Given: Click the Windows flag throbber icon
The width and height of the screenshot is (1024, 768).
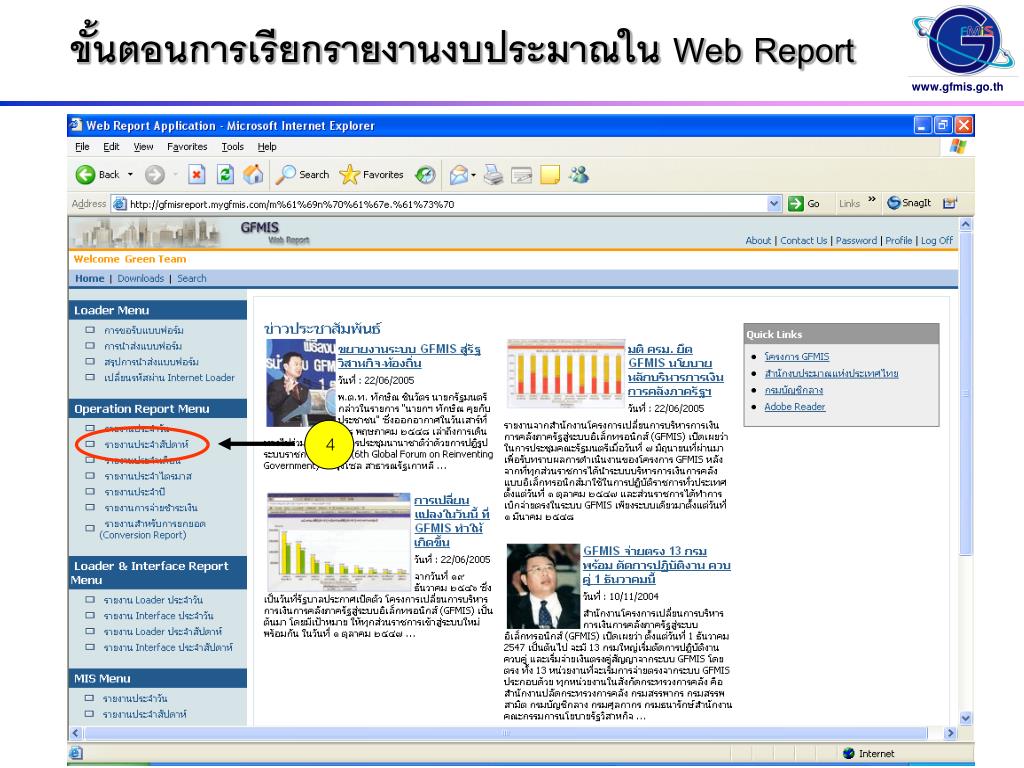Looking at the screenshot, I should pos(957,146).
